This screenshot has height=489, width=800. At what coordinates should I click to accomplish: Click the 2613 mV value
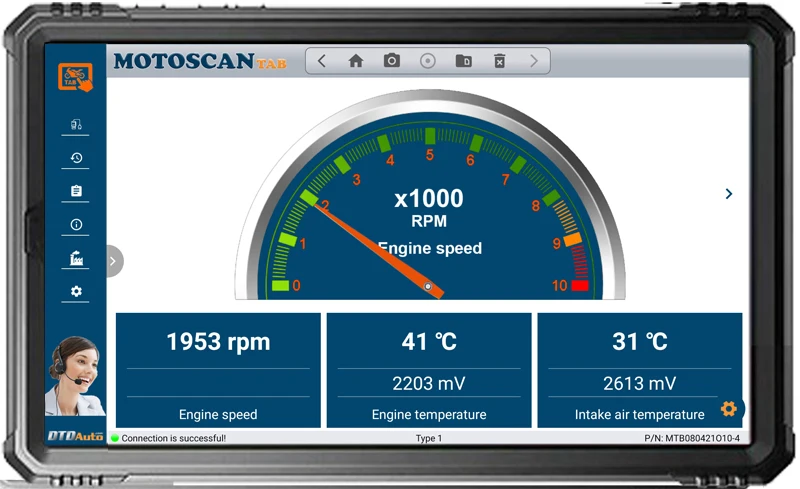tap(639, 383)
